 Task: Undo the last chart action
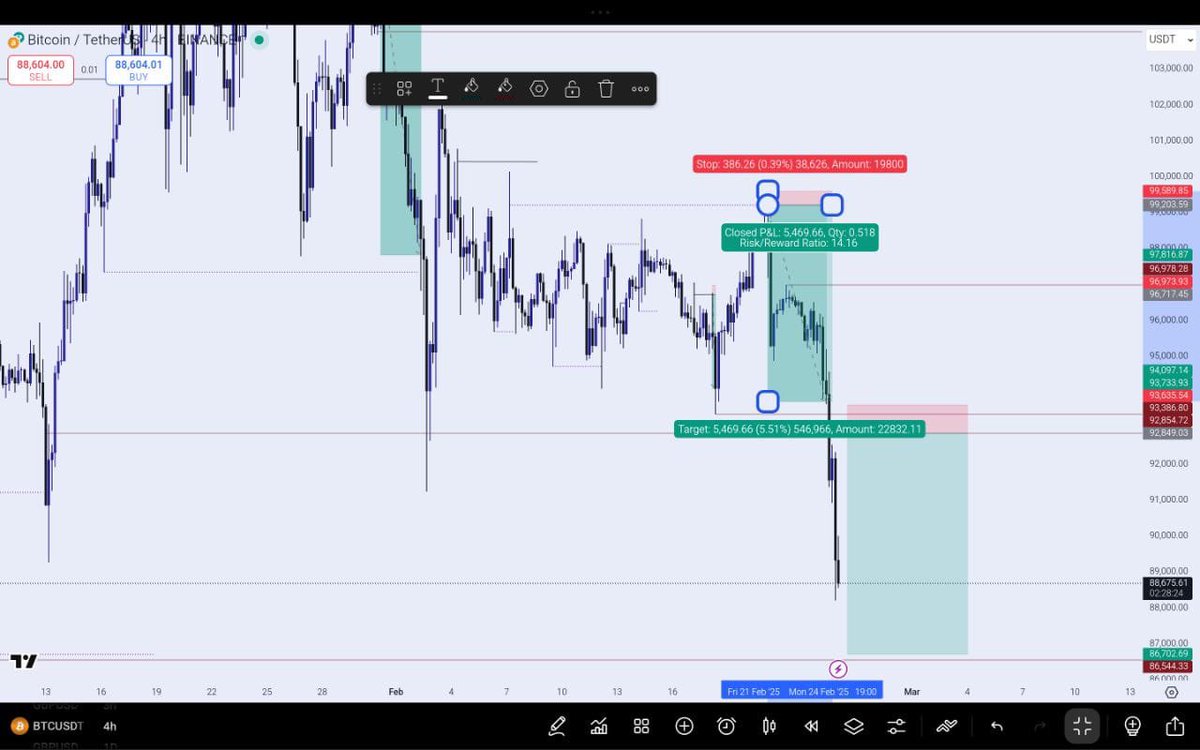pos(995,726)
